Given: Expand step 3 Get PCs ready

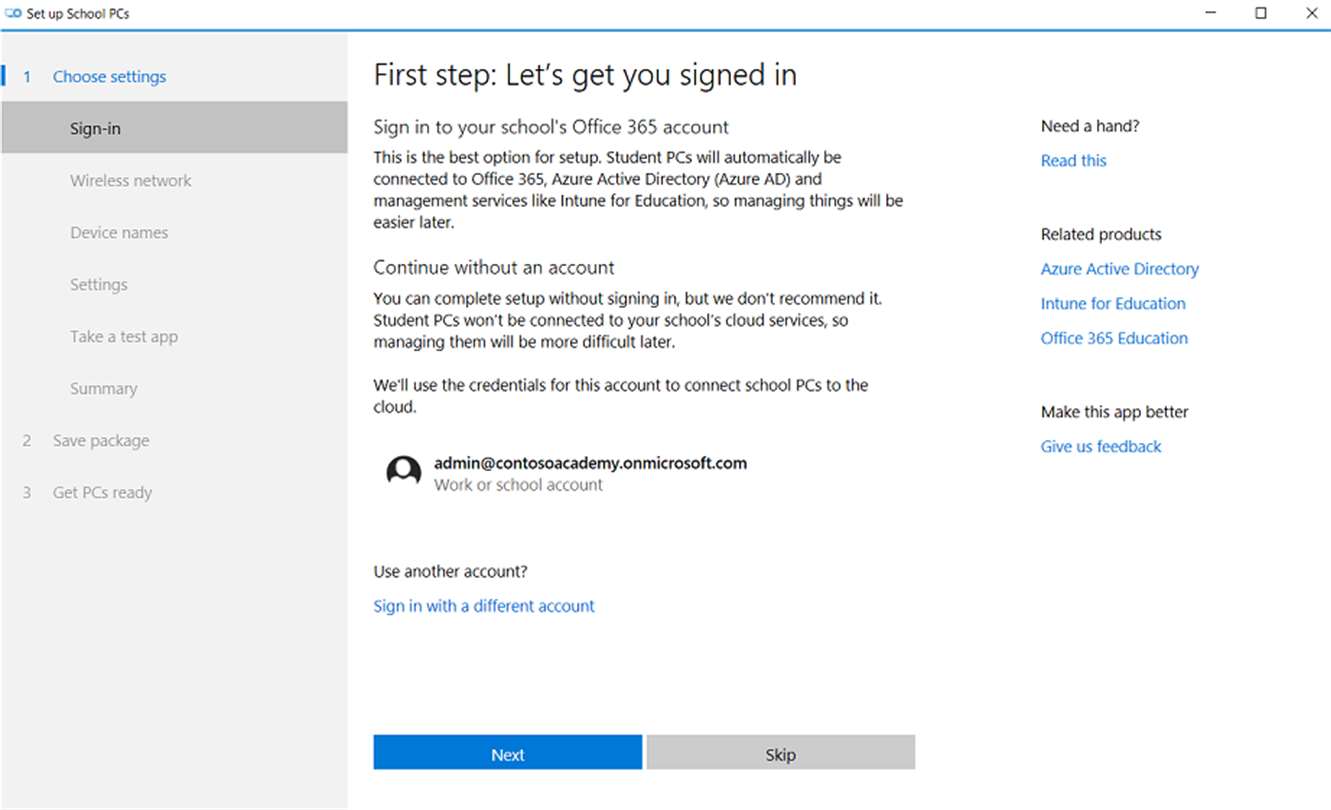Looking at the screenshot, I should [x=102, y=493].
